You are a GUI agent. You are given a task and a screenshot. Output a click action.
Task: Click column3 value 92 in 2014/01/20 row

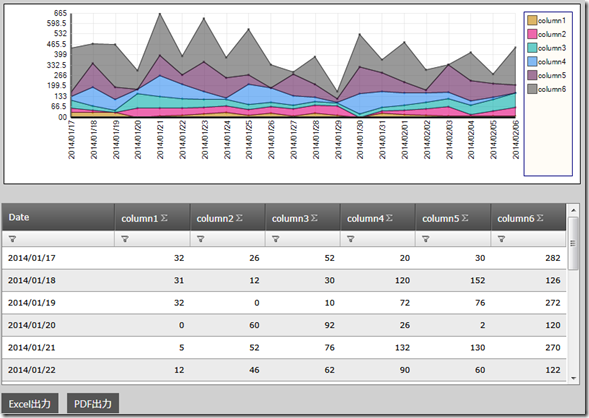click(330, 325)
